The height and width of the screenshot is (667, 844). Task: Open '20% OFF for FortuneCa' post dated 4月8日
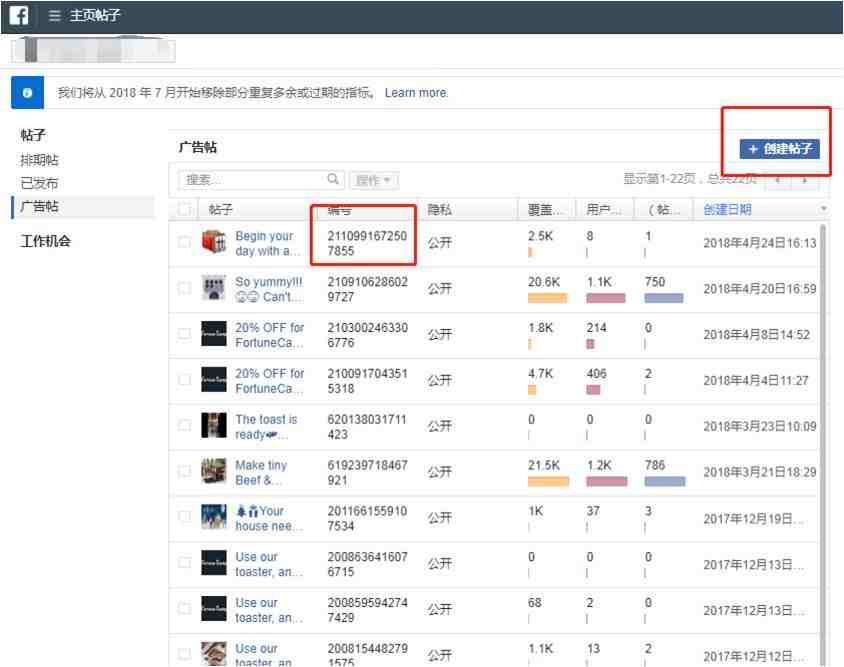coord(270,335)
